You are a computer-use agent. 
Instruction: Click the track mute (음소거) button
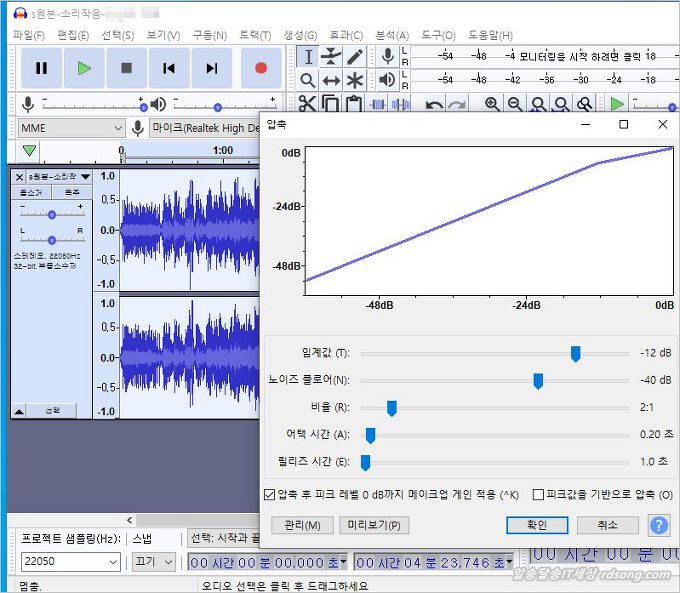tap(31, 193)
